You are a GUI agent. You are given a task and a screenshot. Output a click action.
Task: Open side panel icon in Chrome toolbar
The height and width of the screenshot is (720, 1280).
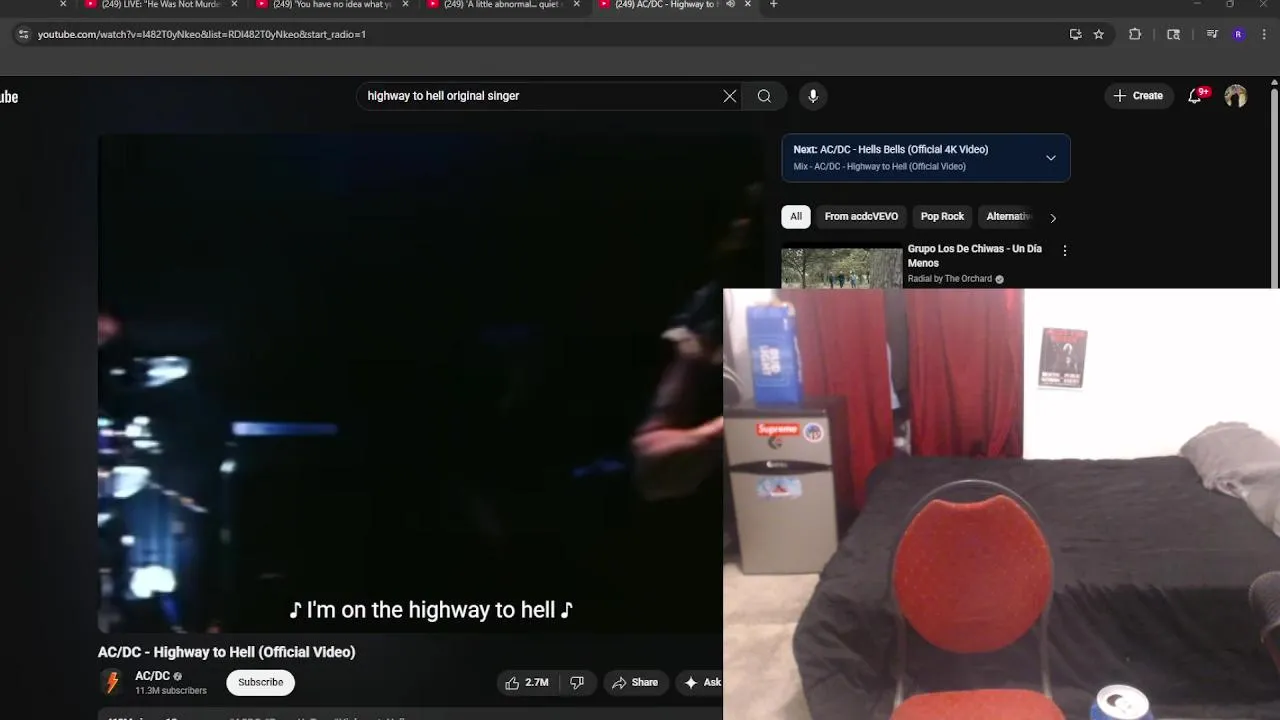pos(1174,34)
